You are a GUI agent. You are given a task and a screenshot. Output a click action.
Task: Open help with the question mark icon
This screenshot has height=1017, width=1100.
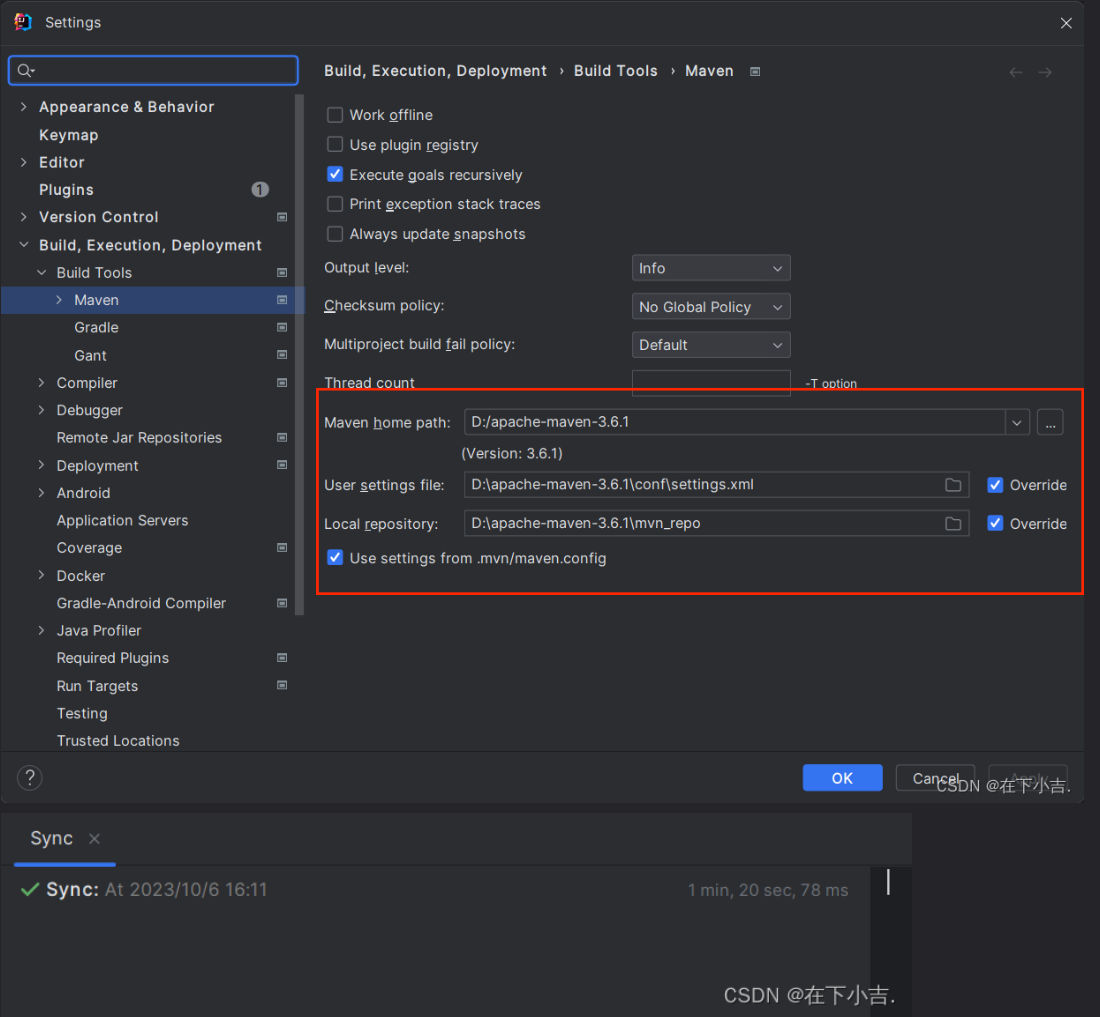click(x=29, y=778)
